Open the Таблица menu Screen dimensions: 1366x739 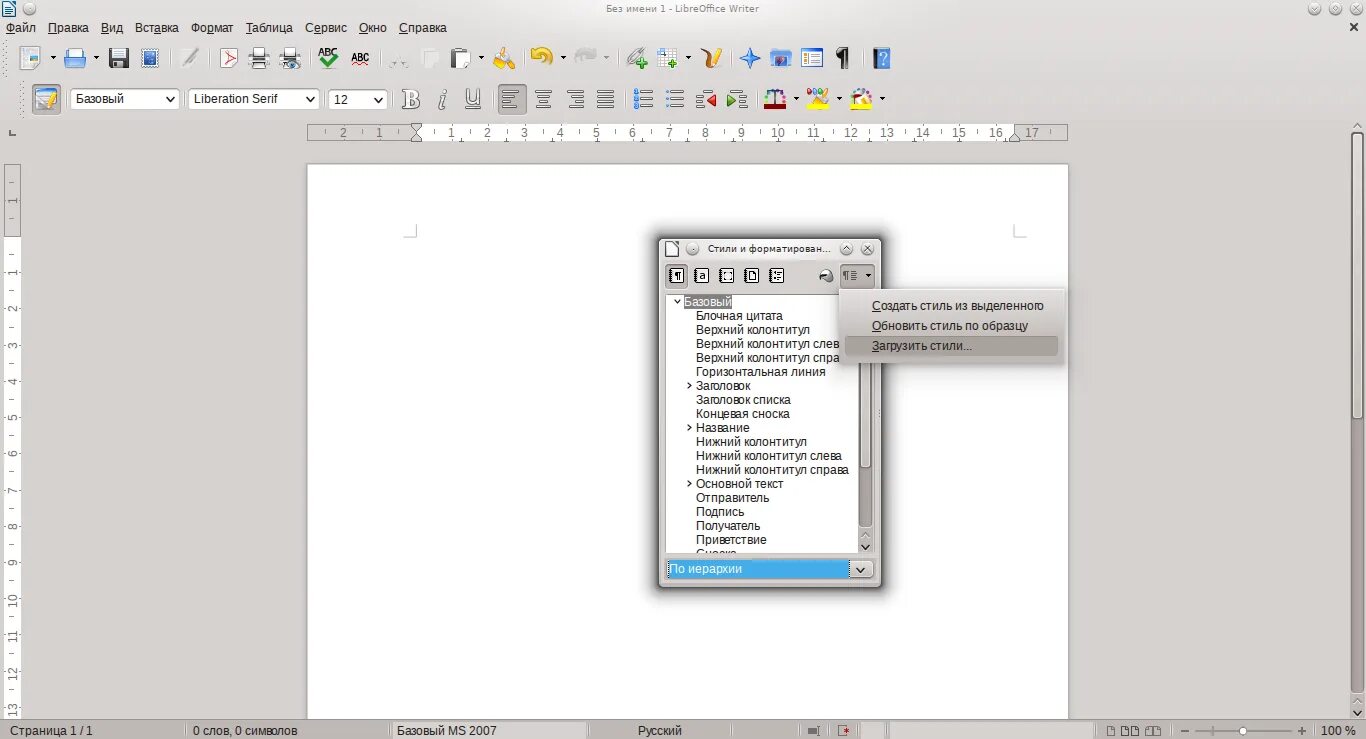(269, 28)
